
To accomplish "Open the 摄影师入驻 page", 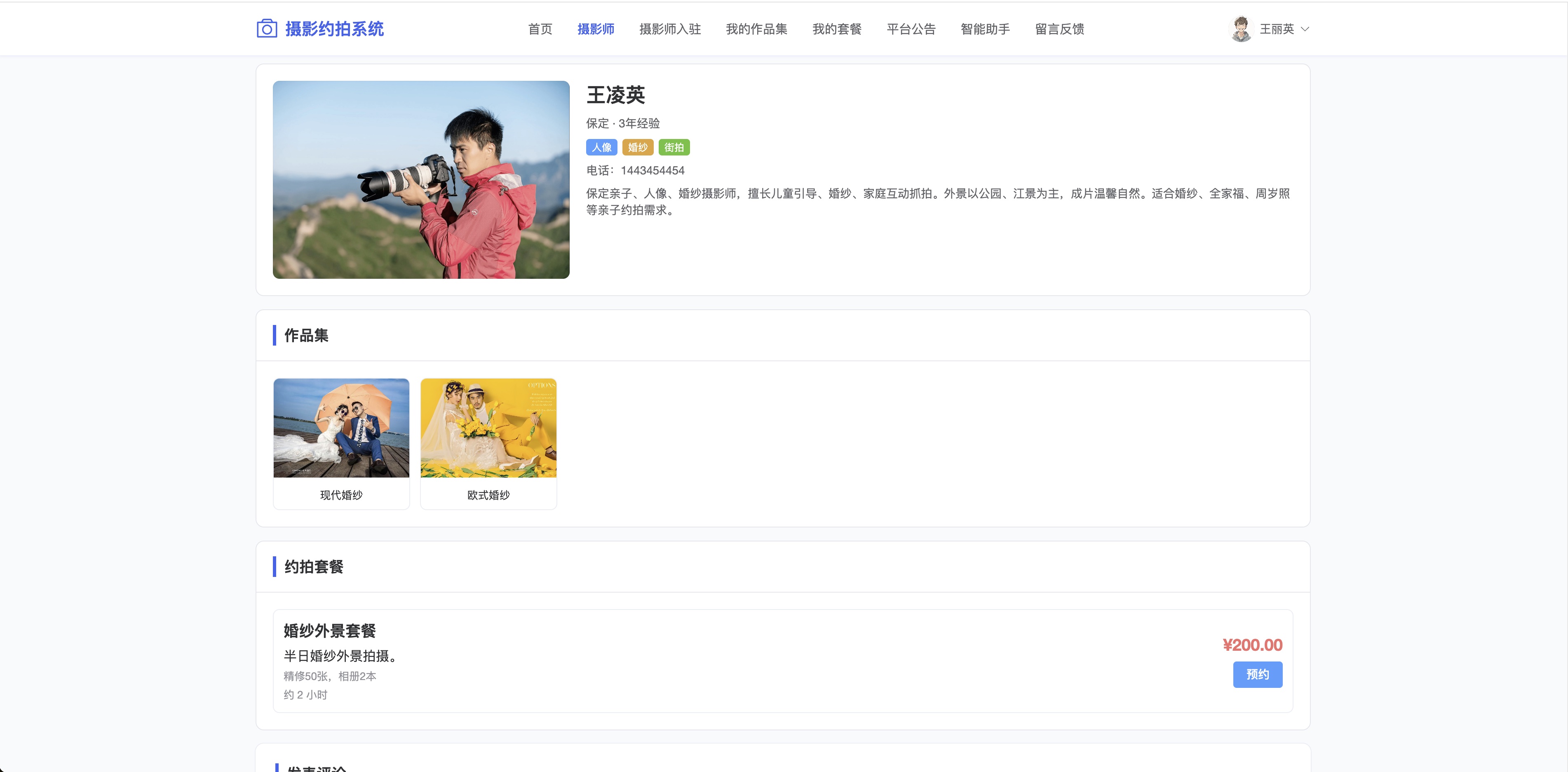I will pyautogui.click(x=669, y=28).
